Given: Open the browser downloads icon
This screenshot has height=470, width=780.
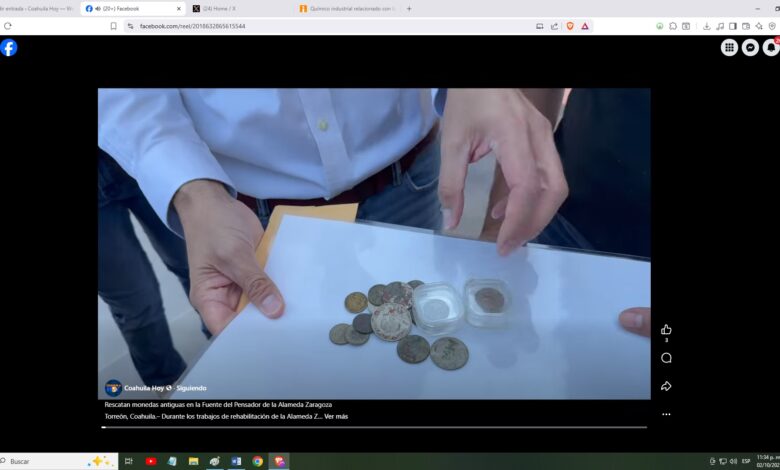Looking at the screenshot, I should [x=707, y=26].
